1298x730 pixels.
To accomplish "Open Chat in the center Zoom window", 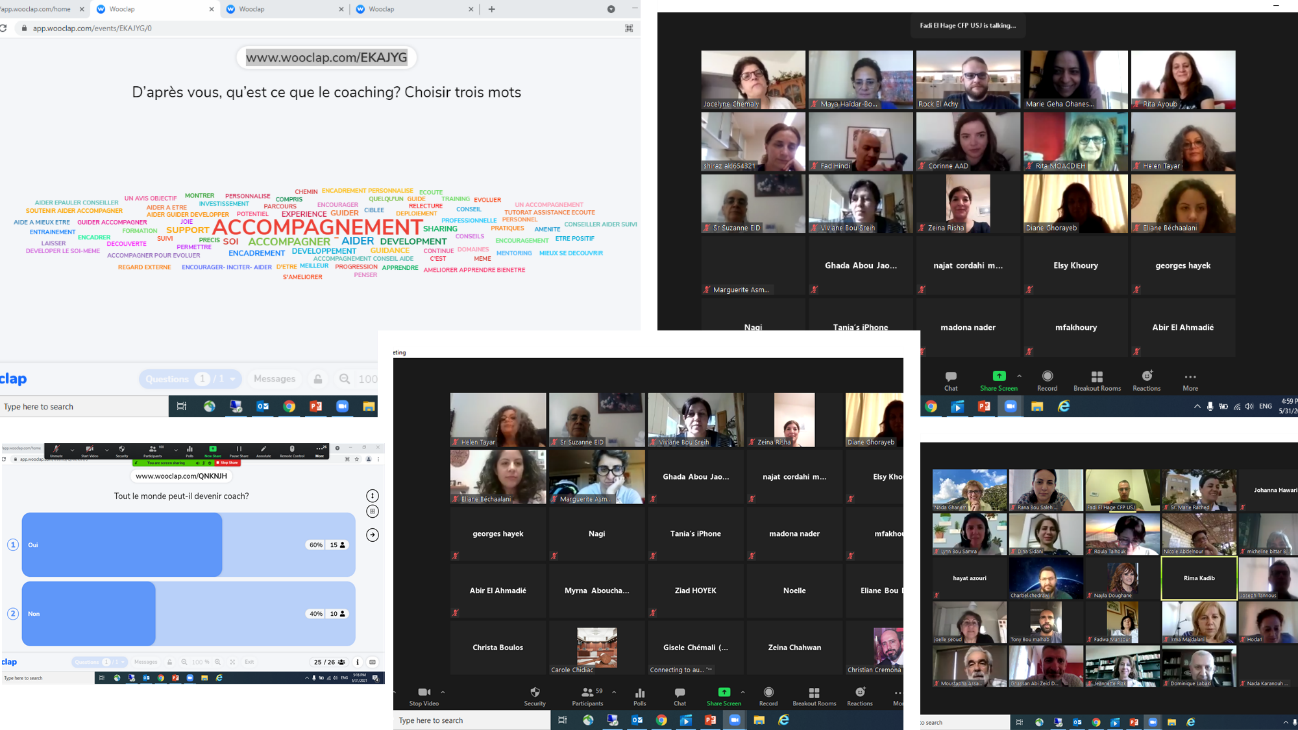I will (x=680, y=696).
